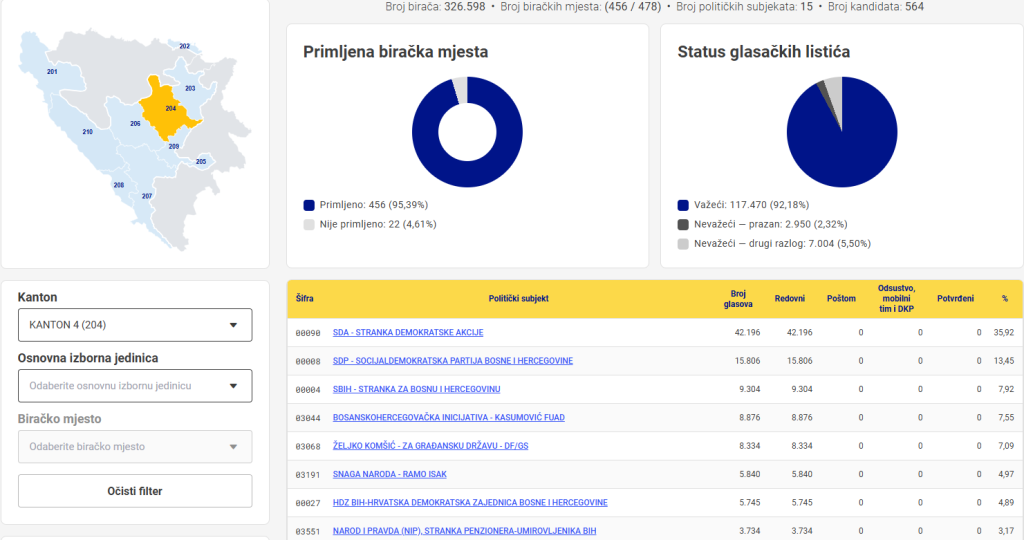The image size is (1024, 540).
Task: Select canton 205 on the map
Action: [201, 161]
